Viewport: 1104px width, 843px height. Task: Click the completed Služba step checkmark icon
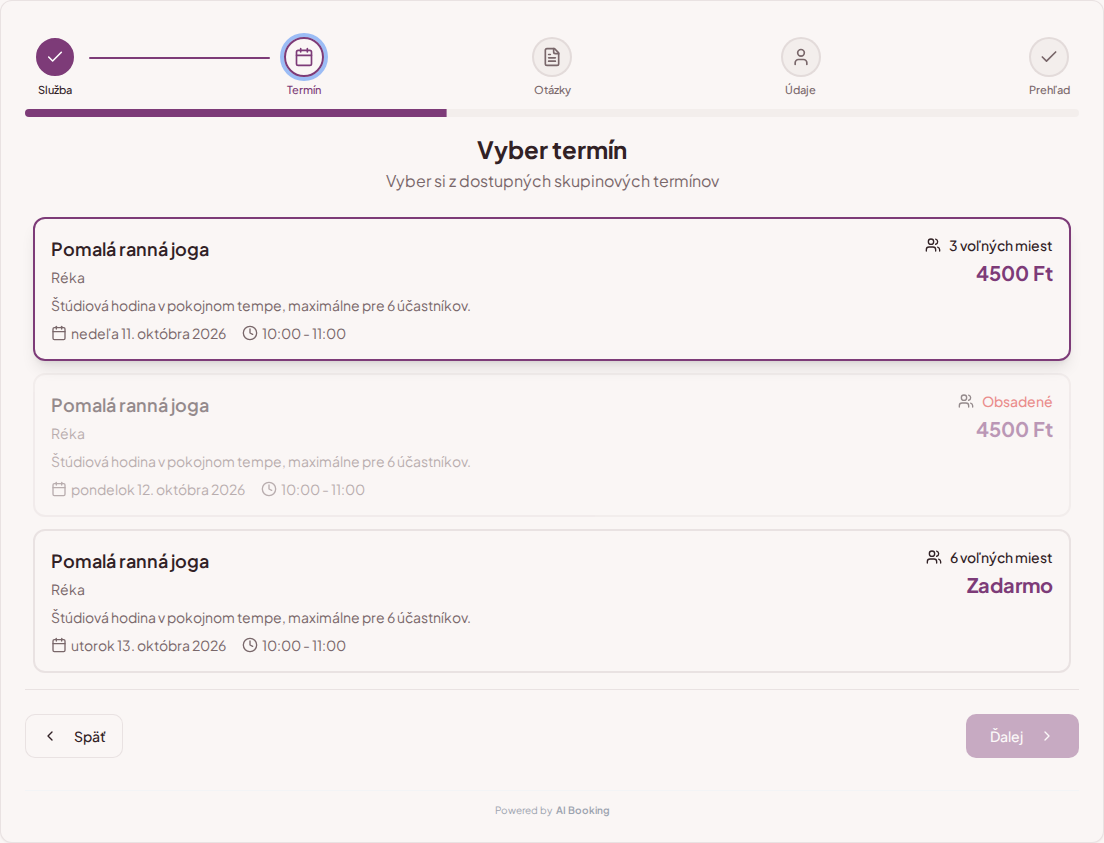coord(55,57)
